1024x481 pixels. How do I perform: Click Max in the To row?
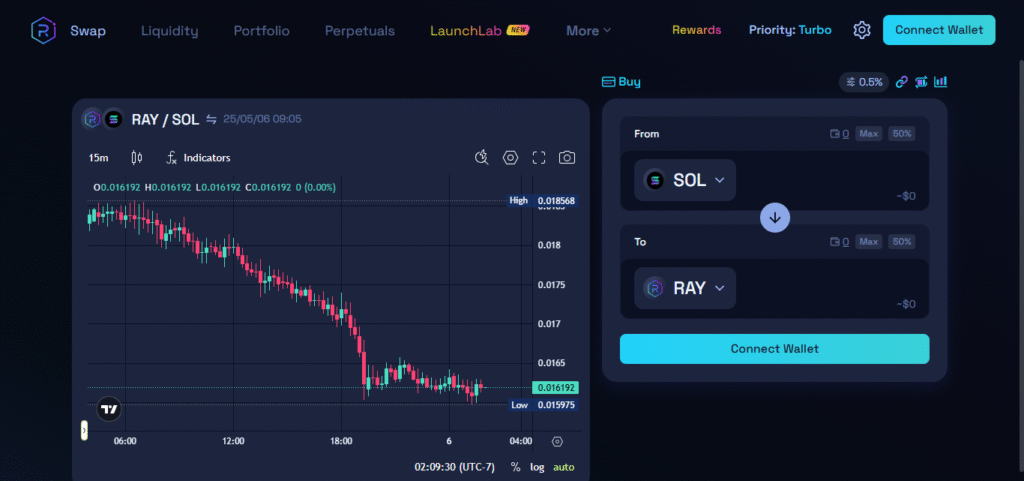pyautogui.click(x=869, y=242)
